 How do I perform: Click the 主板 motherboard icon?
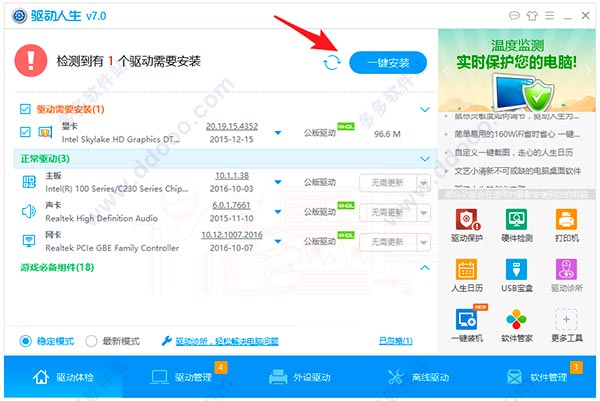29,182
